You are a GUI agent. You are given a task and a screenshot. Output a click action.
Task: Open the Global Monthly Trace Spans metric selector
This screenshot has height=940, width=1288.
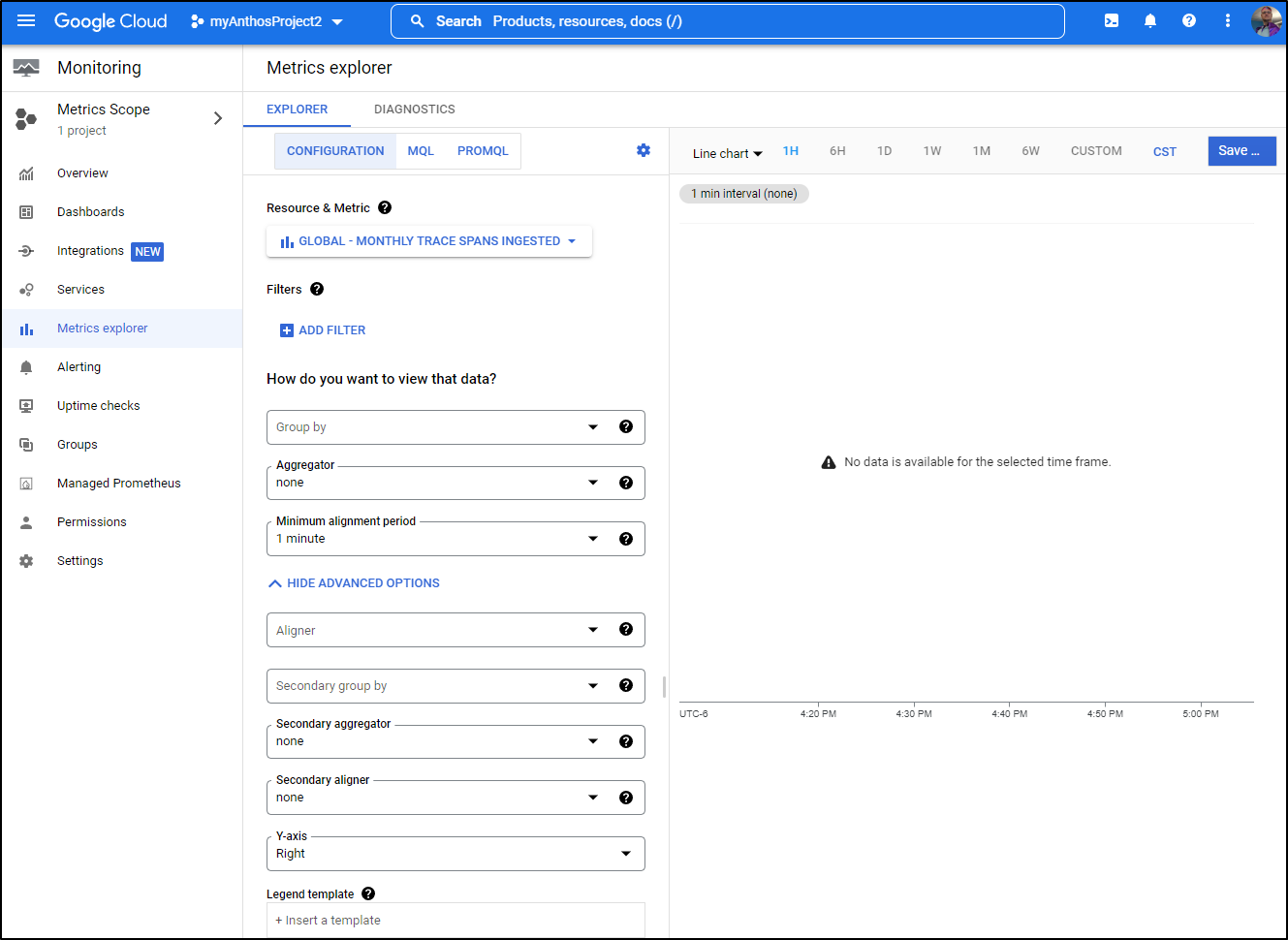[x=428, y=241]
